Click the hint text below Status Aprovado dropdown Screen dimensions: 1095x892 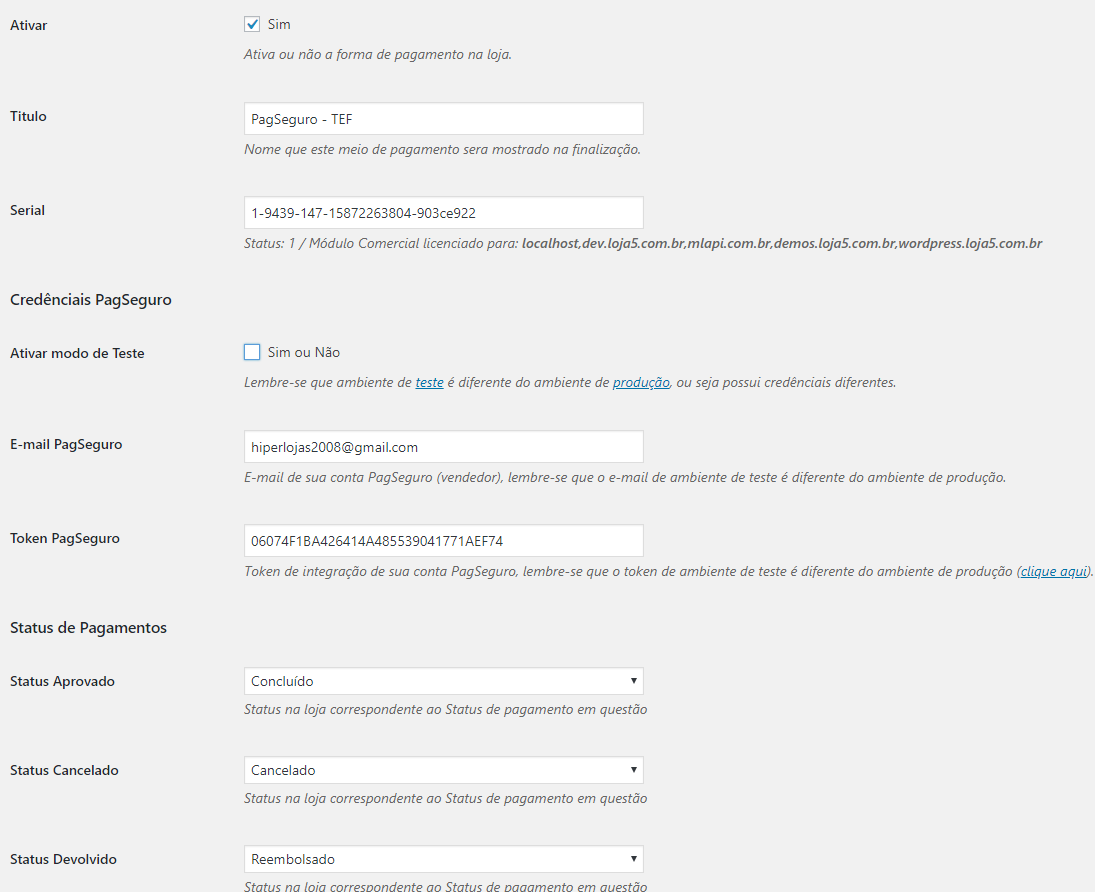click(446, 710)
